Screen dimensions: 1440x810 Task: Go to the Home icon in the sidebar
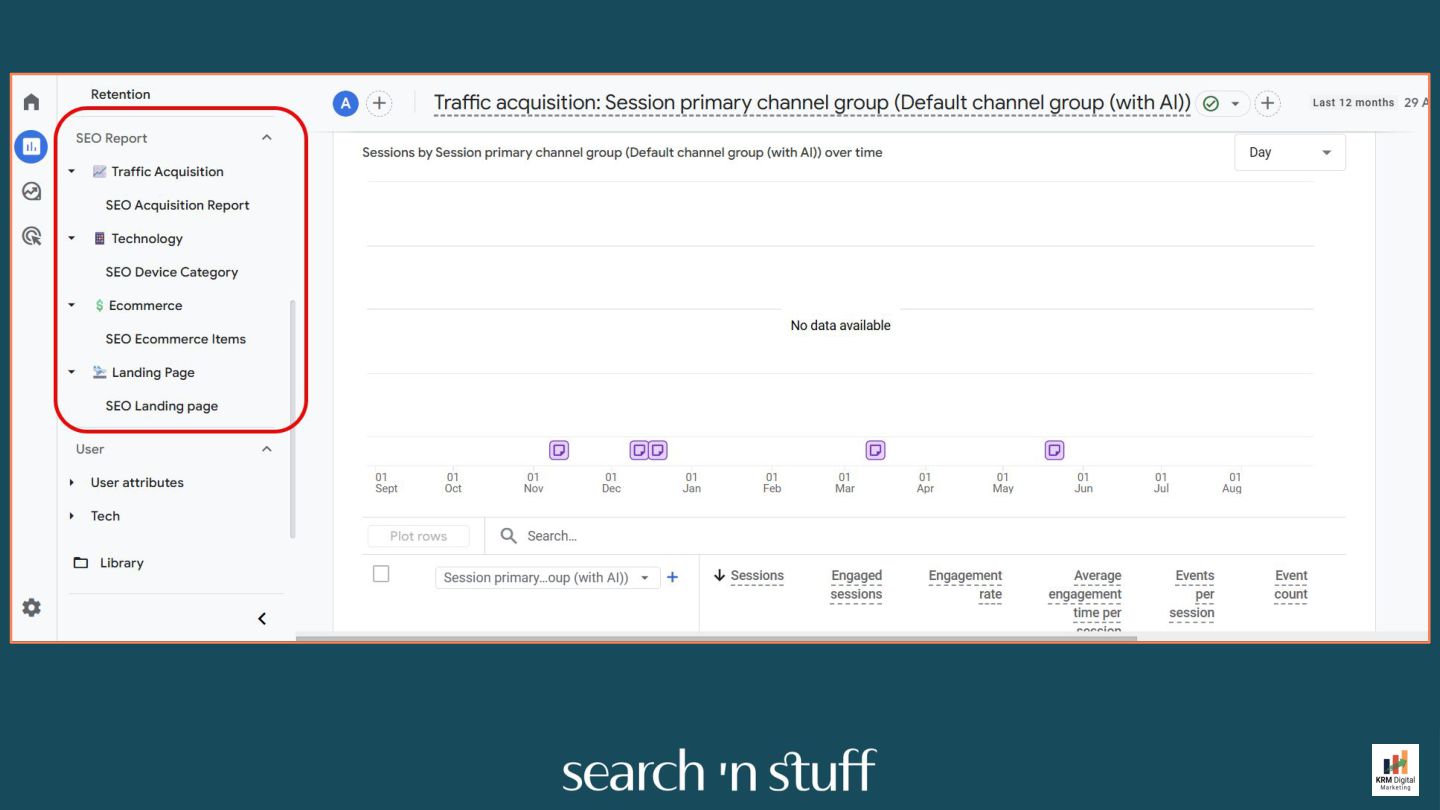(31, 102)
